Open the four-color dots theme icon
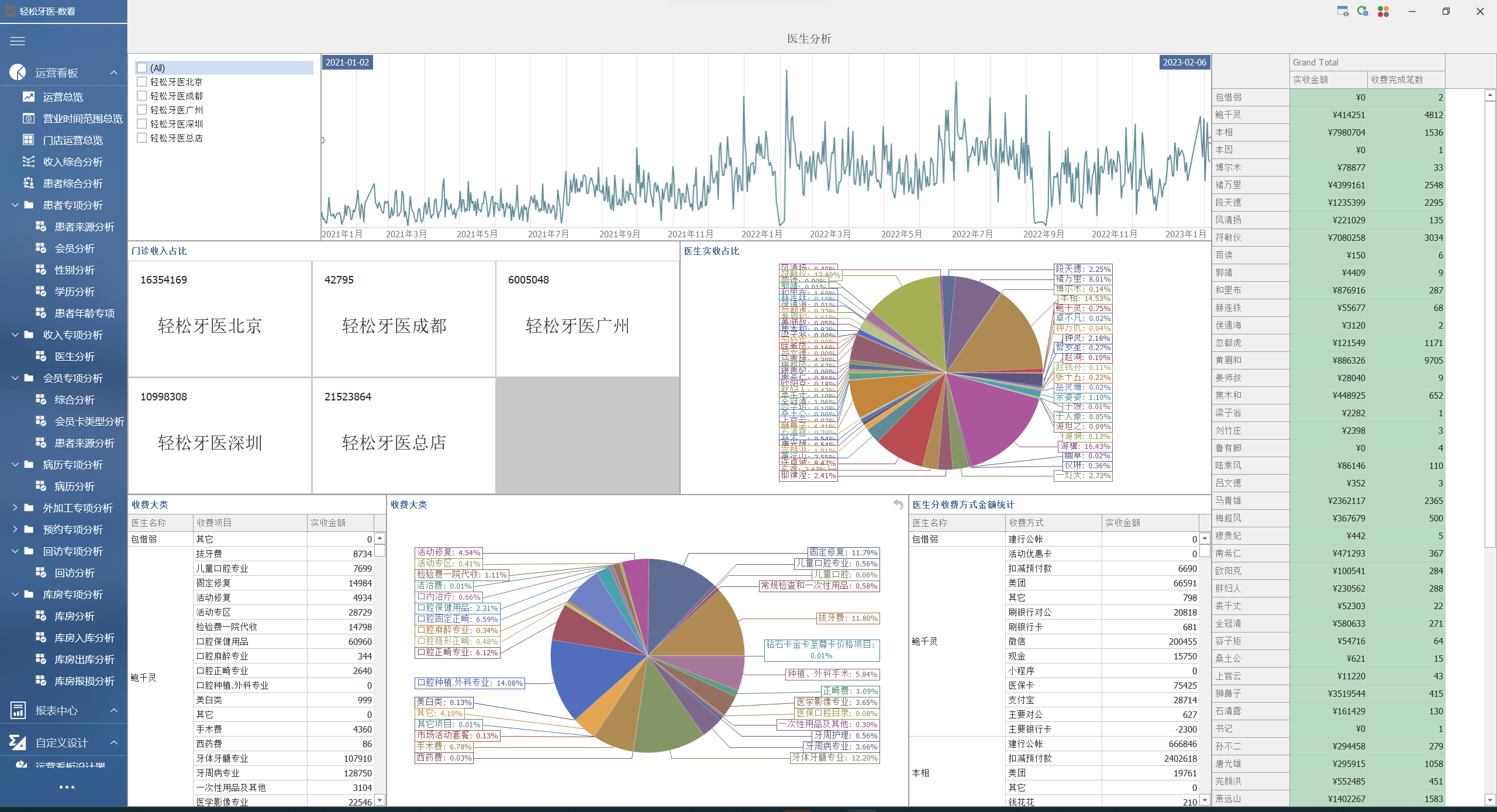1497x812 pixels. click(1383, 11)
